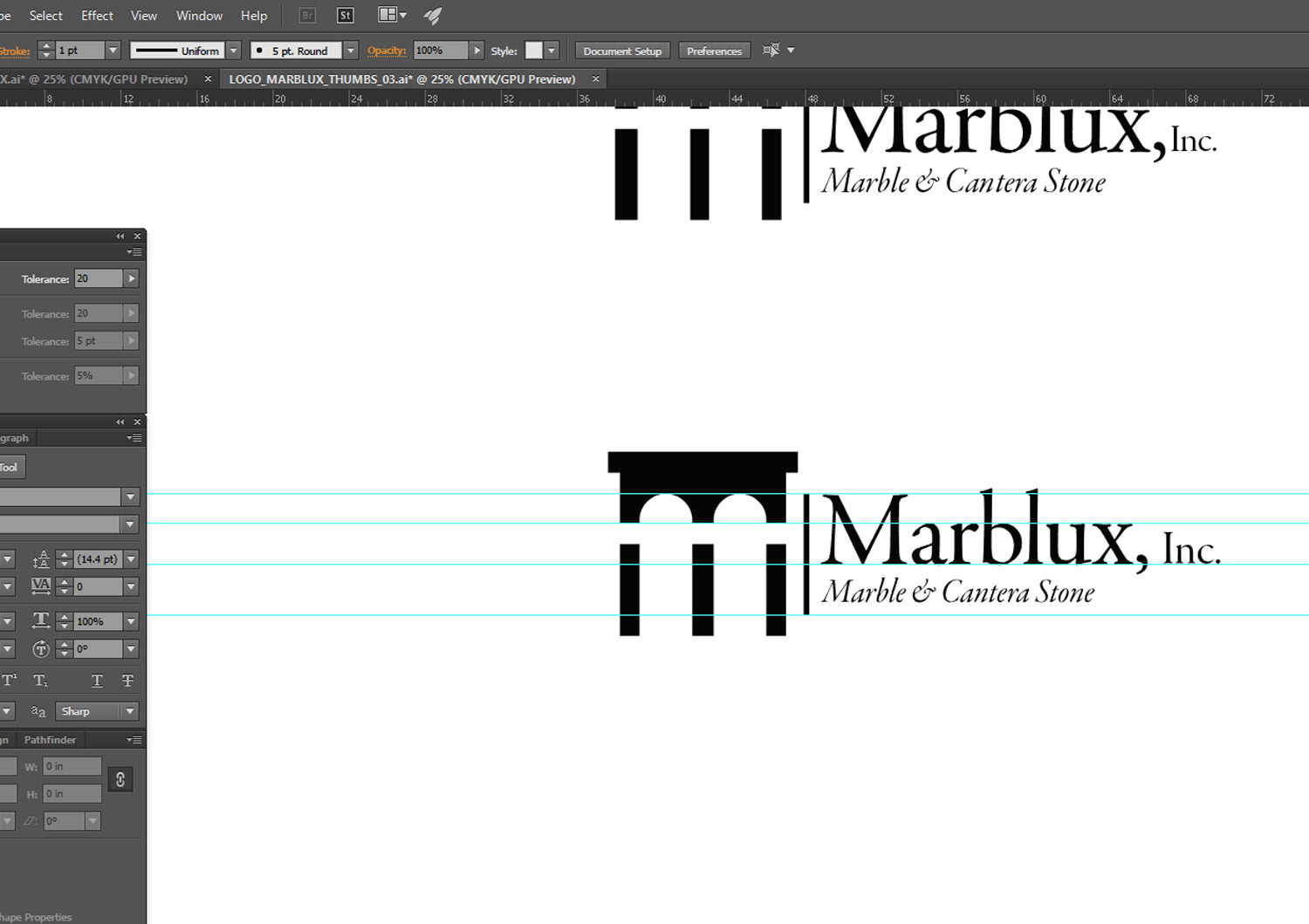The image size is (1309, 924).
Task: Open the View menu
Action: [x=144, y=16]
